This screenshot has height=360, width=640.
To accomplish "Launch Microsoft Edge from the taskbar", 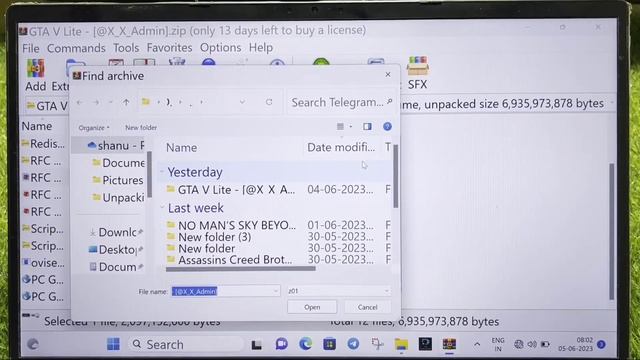I will tap(305, 344).
